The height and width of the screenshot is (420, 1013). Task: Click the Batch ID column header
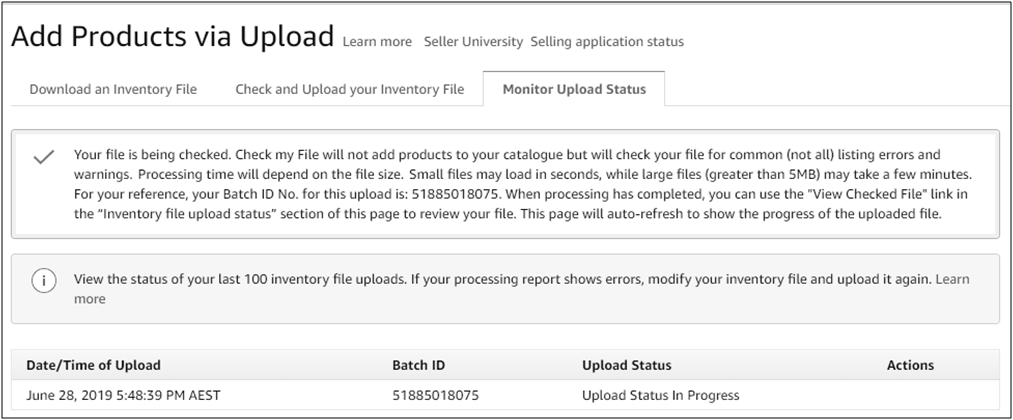[418, 365]
